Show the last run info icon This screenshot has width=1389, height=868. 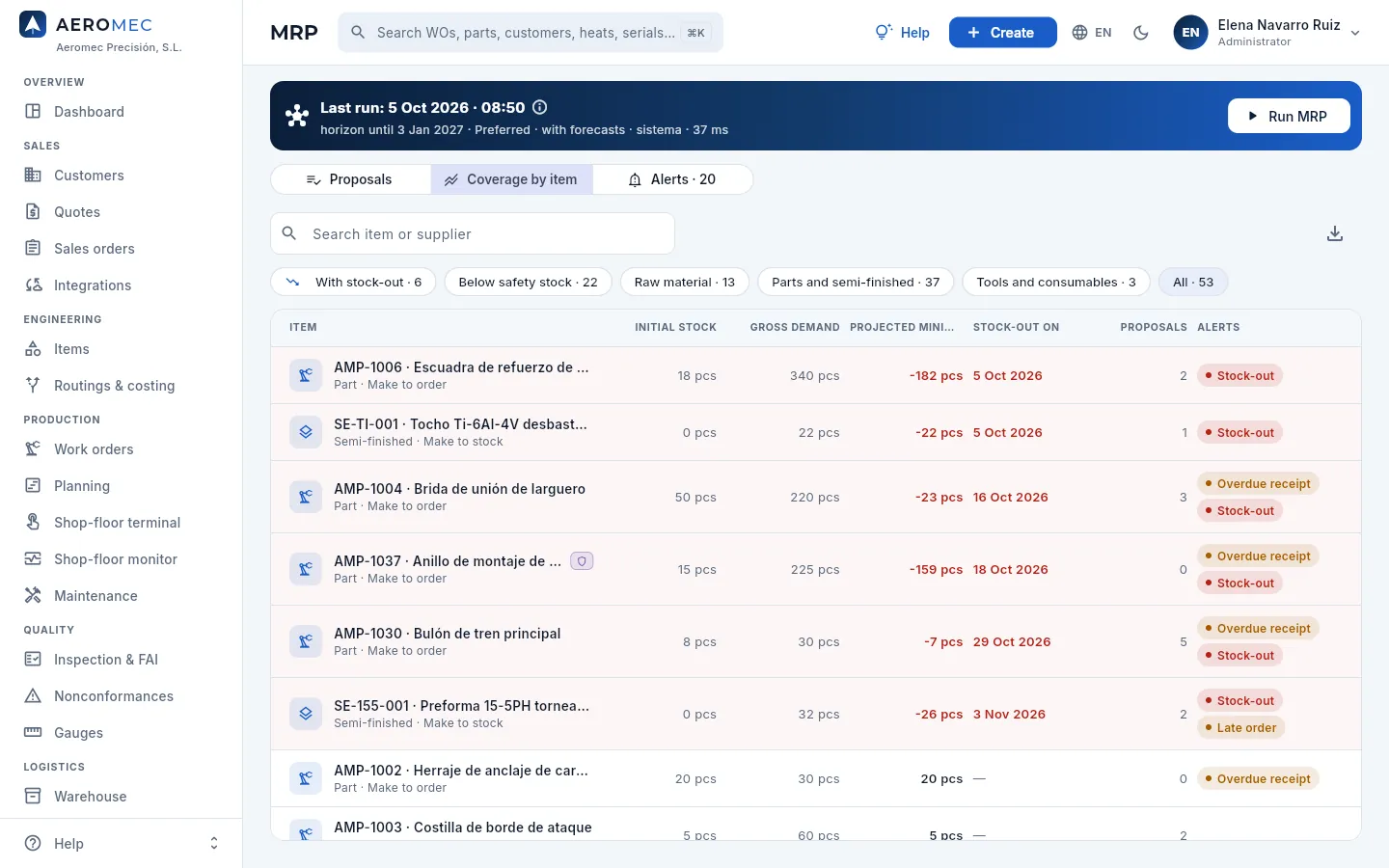540,107
